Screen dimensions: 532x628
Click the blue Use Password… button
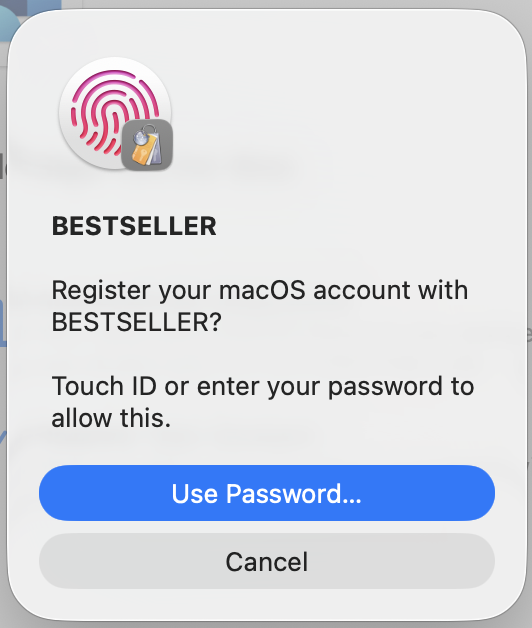[267, 493]
